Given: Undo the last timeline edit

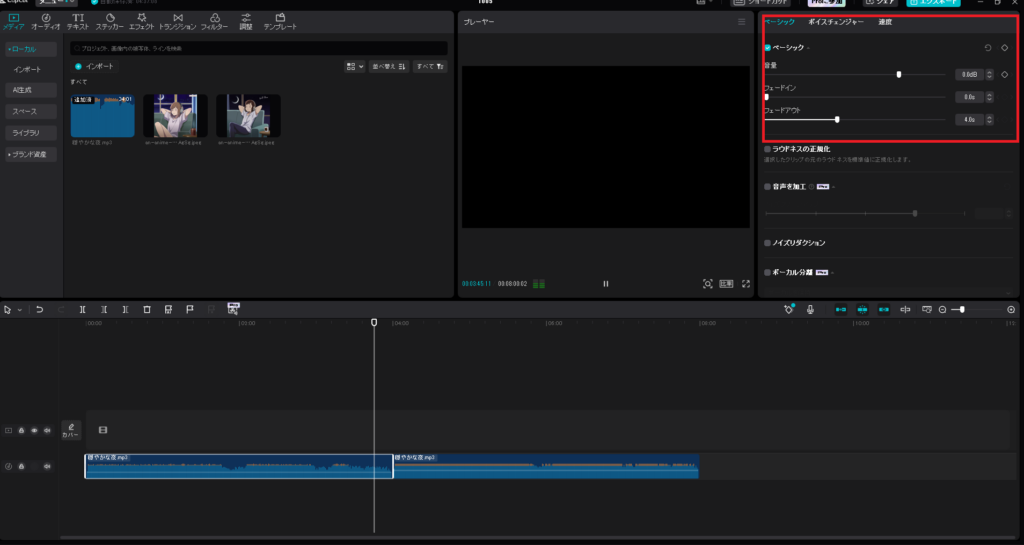Looking at the screenshot, I should [x=39, y=309].
